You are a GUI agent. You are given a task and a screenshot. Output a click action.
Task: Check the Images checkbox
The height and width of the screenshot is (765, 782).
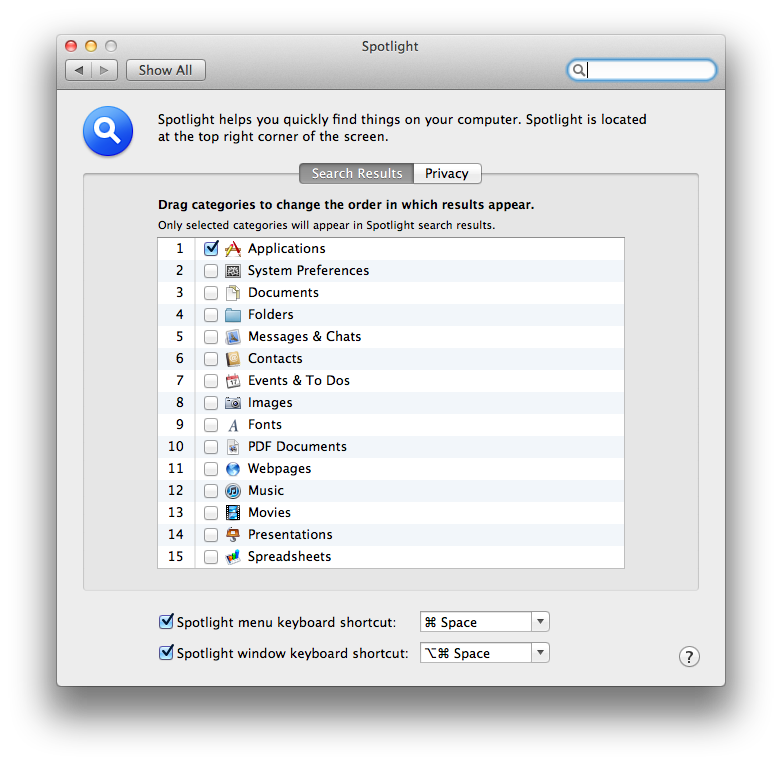211,403
